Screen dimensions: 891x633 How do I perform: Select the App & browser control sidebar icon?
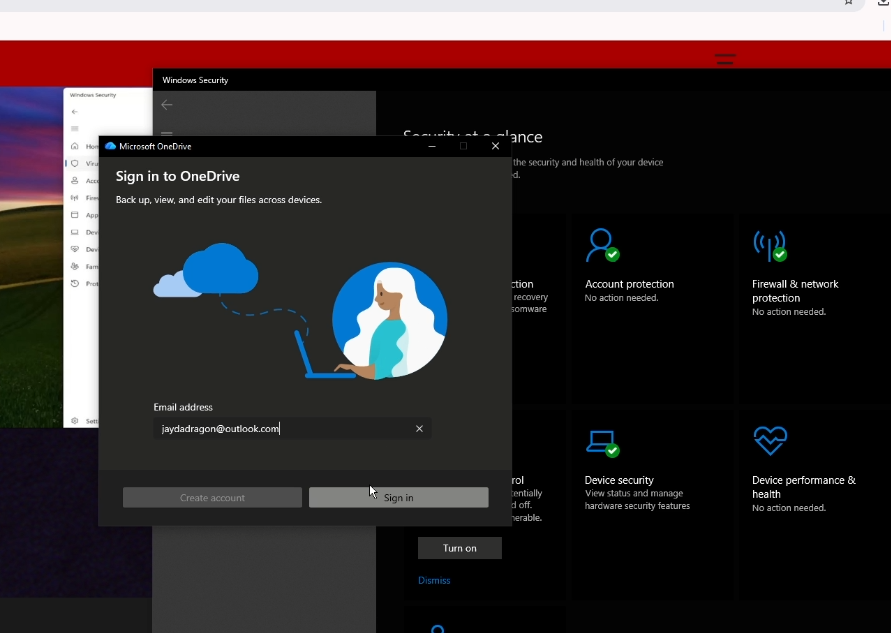click(74, 215)
